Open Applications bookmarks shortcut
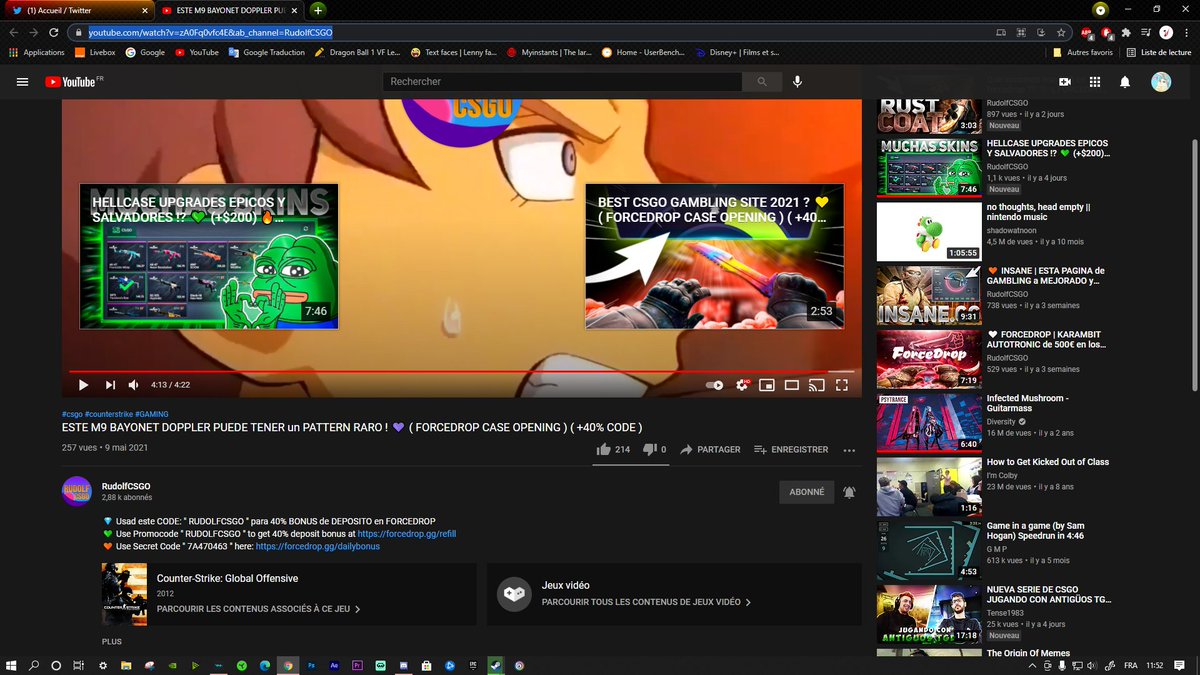 tap(37, 52)
